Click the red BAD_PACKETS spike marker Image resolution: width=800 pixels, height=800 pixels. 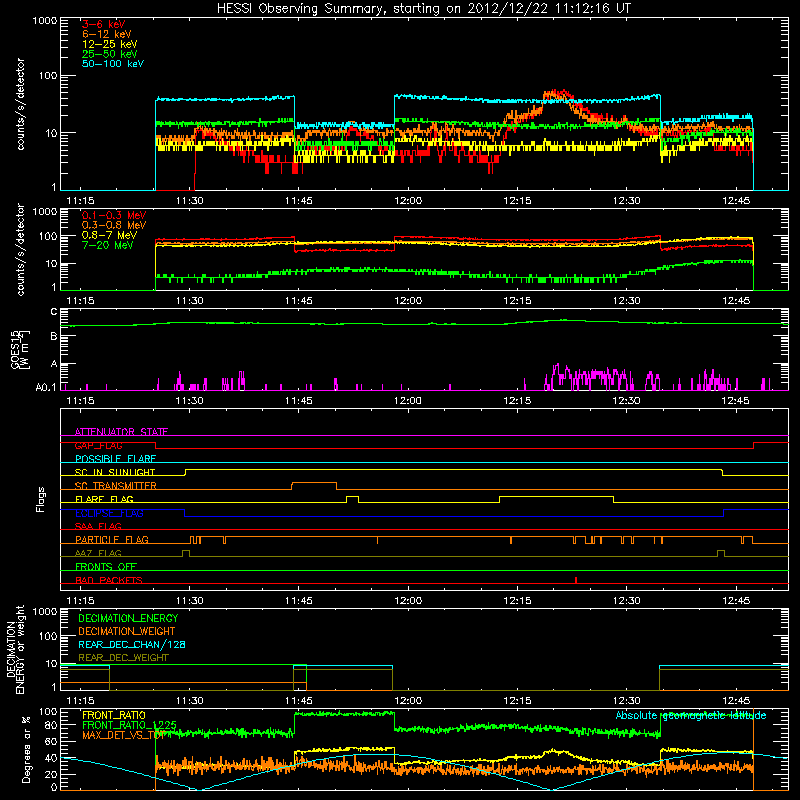tap(576, 580)
